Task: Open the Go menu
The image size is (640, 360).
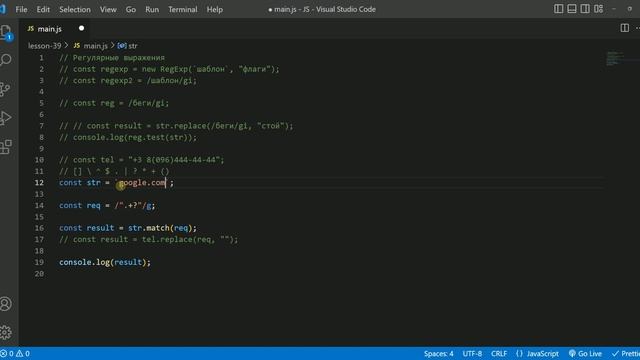Action: pyautogui.click(x=131, y=9)
